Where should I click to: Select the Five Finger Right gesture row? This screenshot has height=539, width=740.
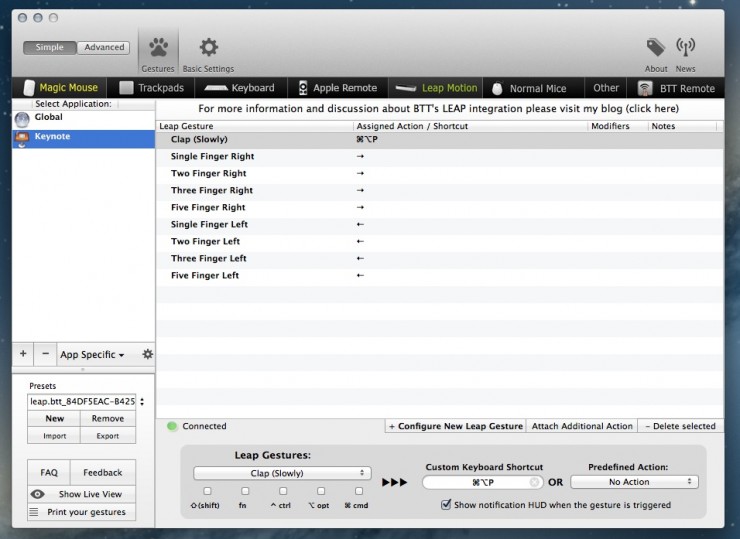tap(439, 207)
